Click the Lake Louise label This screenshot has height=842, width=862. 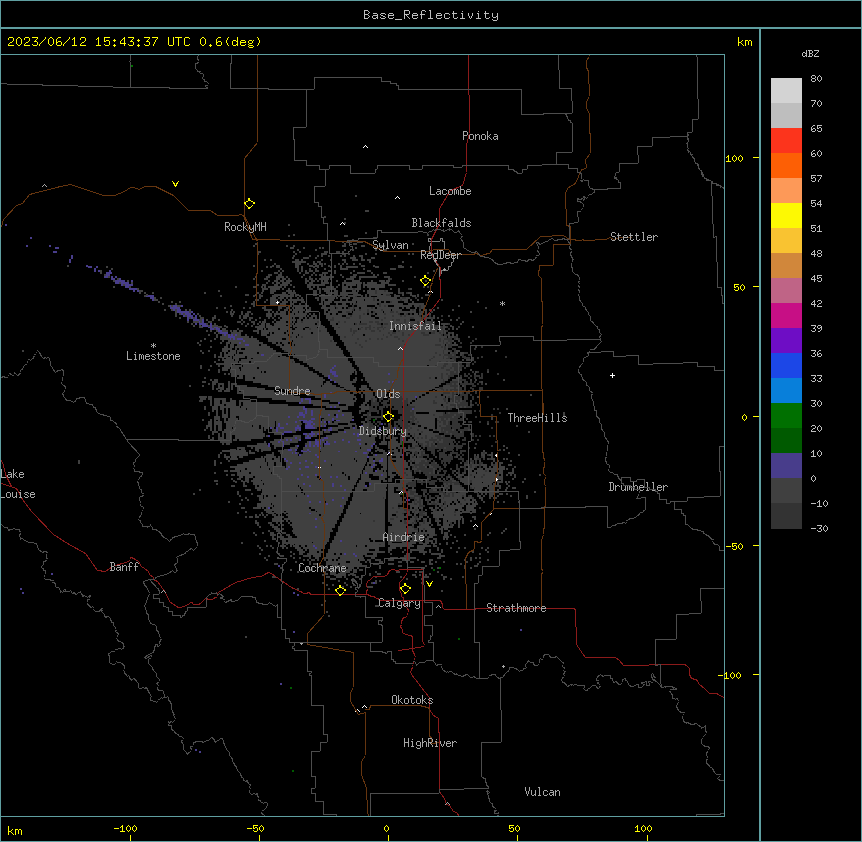coord(18,484)
